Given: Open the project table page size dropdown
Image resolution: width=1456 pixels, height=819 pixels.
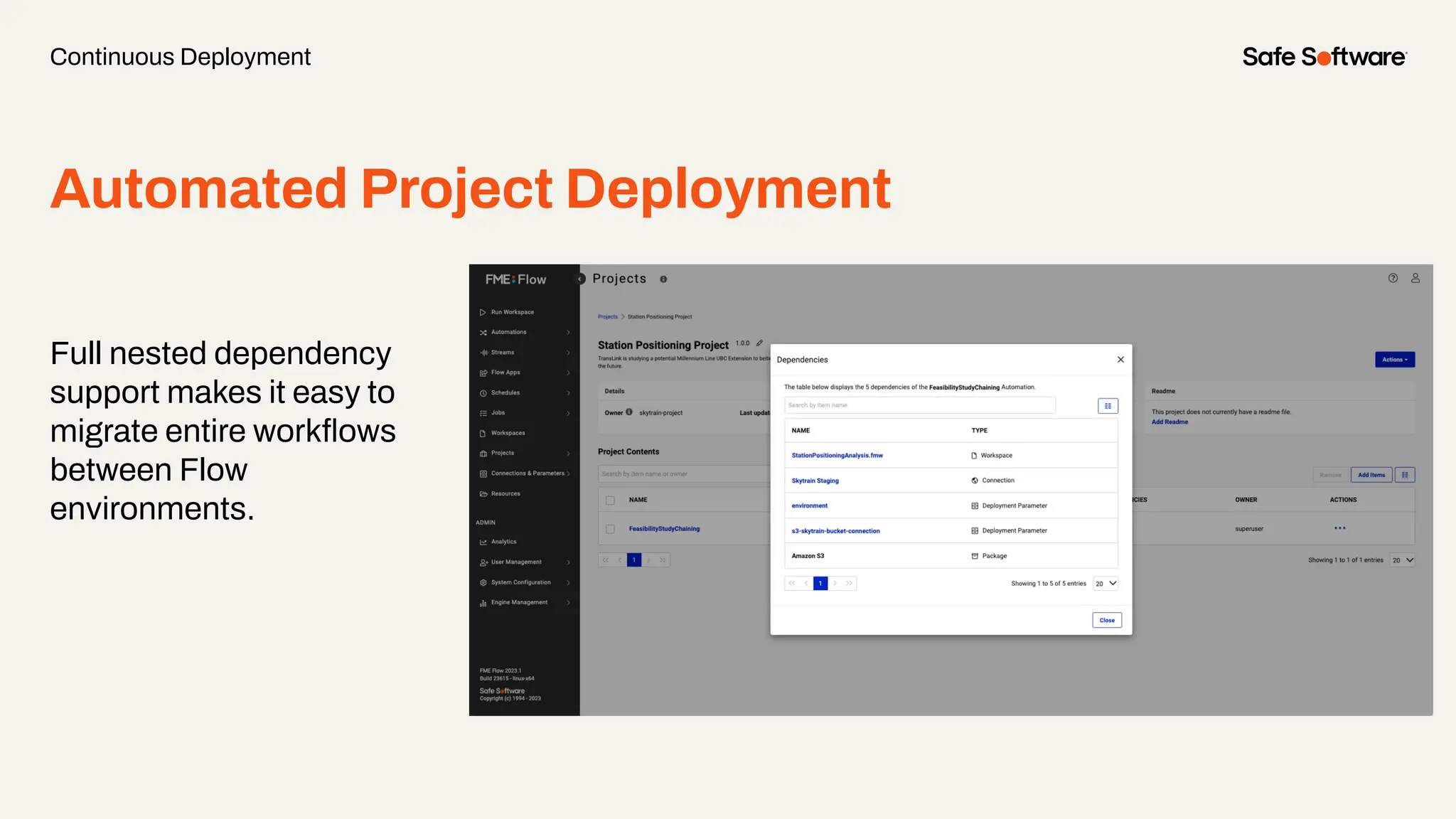Looking at the screenshot, I should pyautogui.click(x=1403, y=560).
